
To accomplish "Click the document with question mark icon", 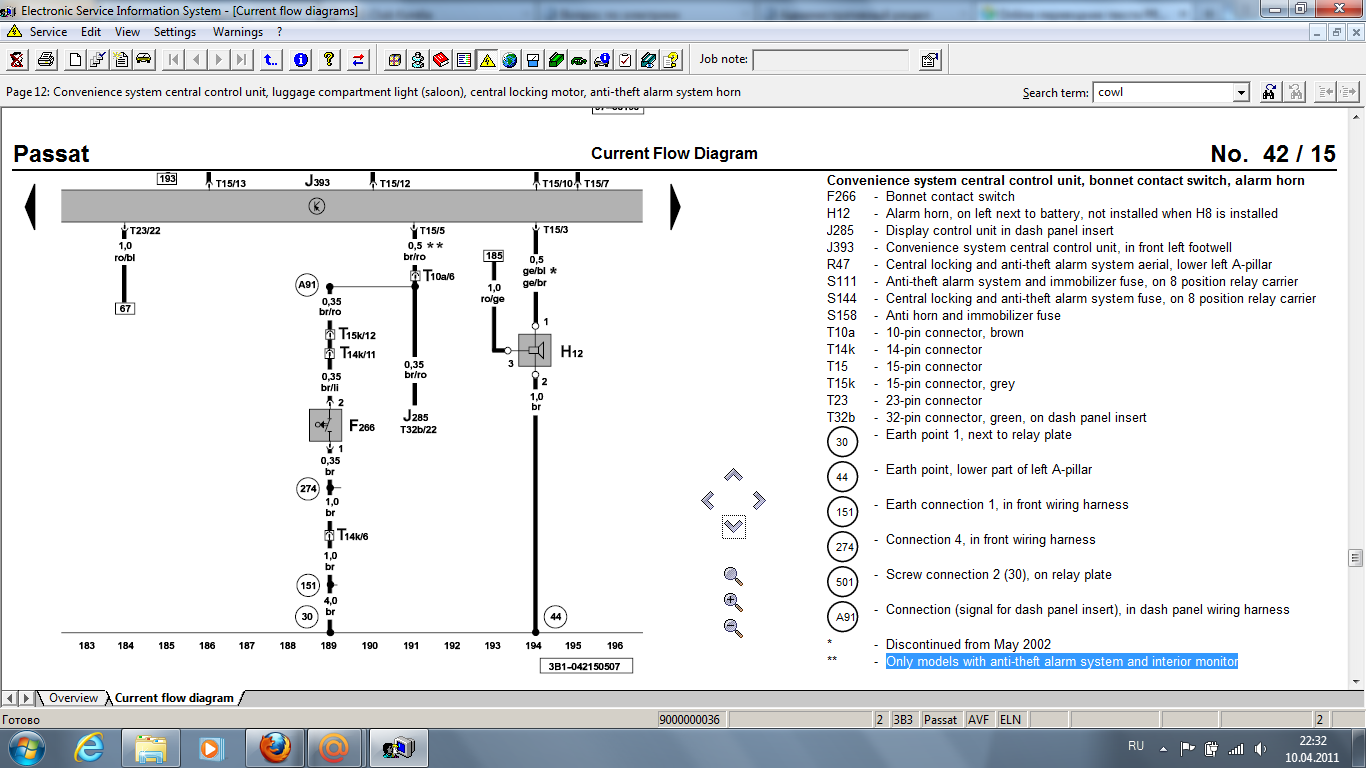I will point(671,60).
